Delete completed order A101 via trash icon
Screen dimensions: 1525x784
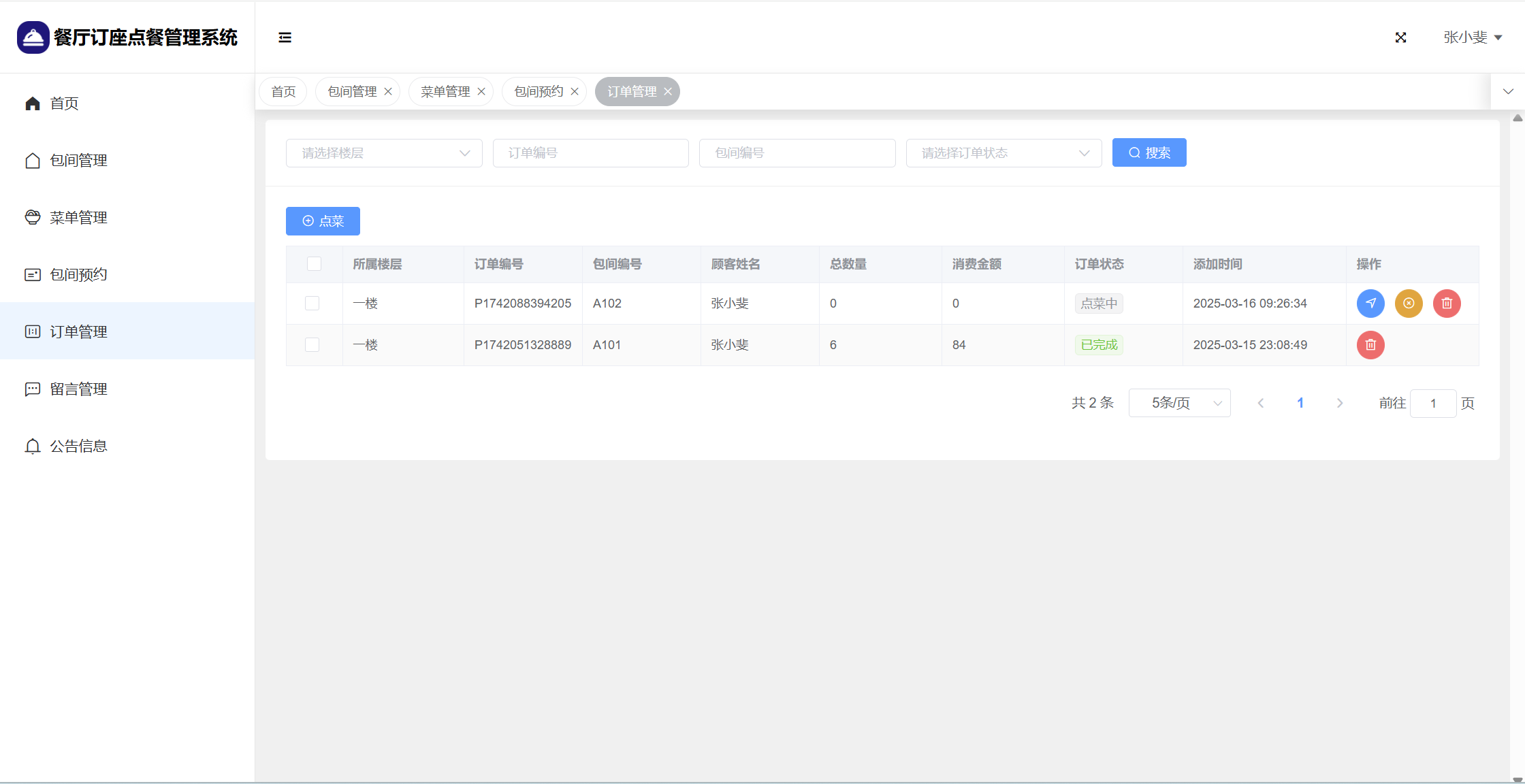[1370, 345]
